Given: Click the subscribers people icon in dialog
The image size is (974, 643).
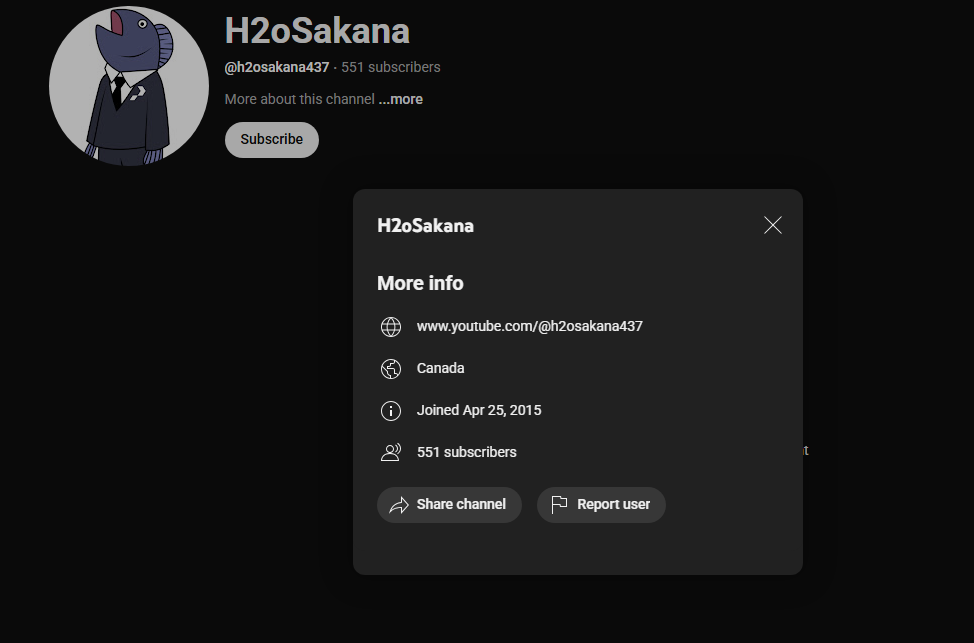Looking at the screenshot, I should click(x=391, y=453).
